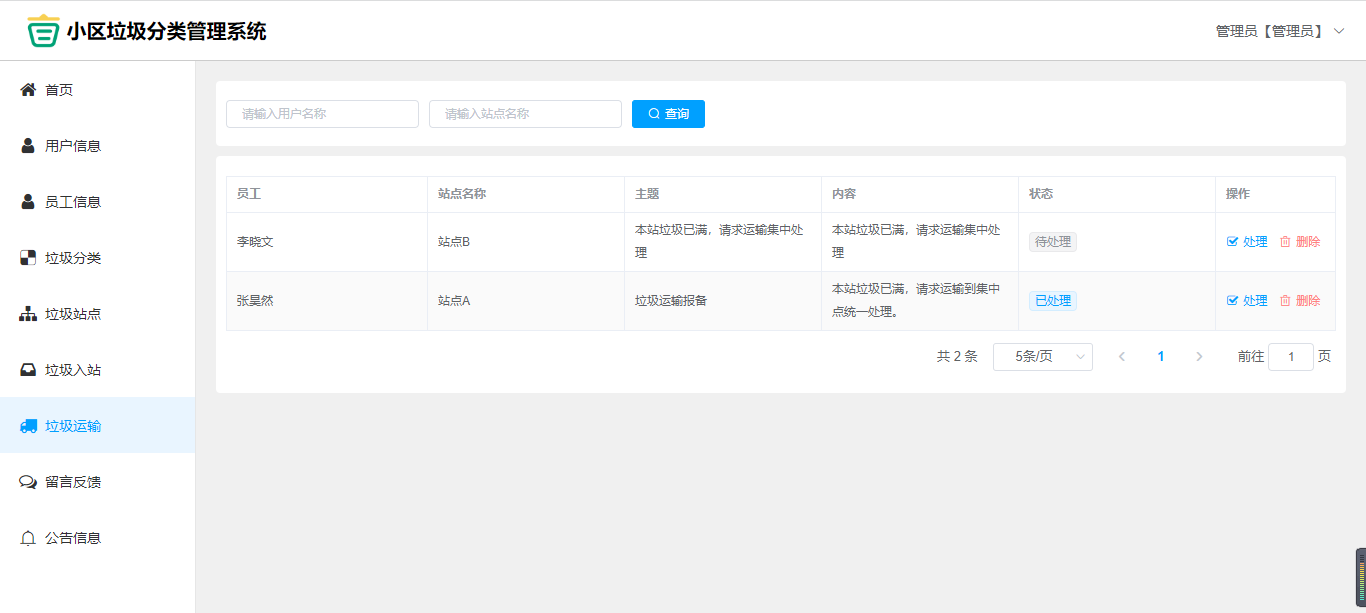1366x613 pixels.
Task: Click the green trash bin app logo
Action: (x=43, y=31)
